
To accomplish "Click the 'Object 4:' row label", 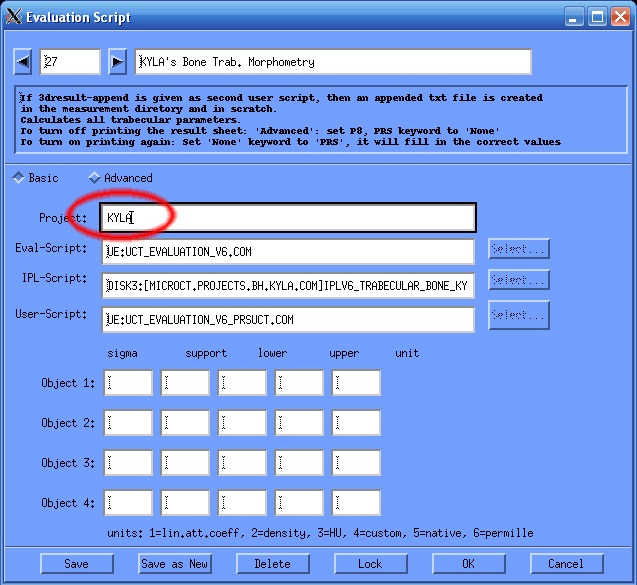I will click(x=68, y=503).
